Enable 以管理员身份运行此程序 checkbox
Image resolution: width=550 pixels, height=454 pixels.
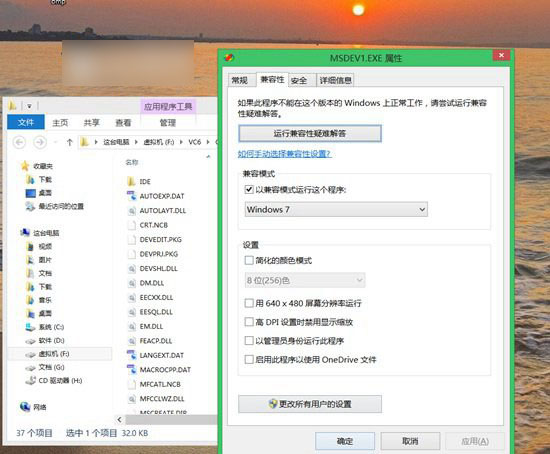[249, 341]
